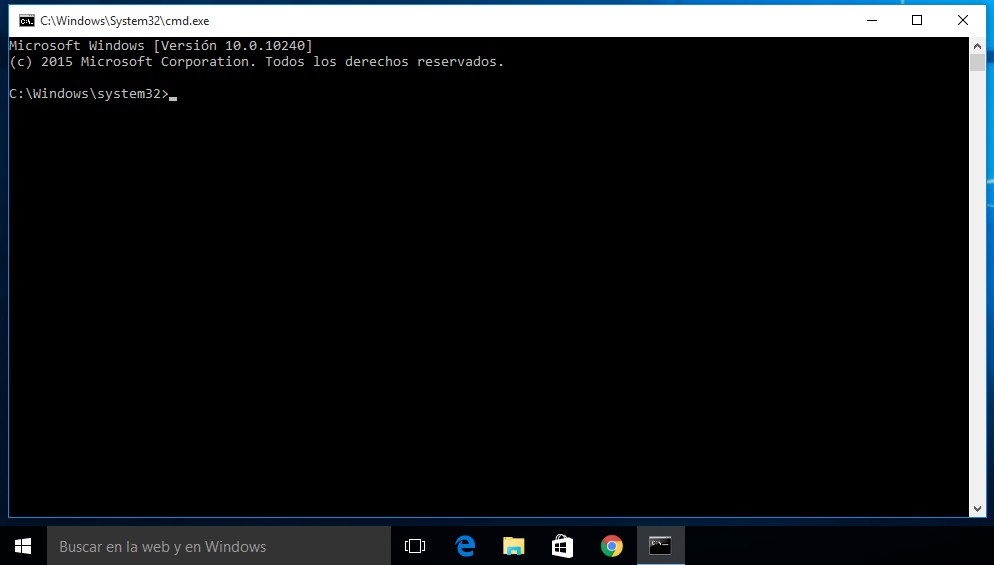The width and height of the screenshot is (994, 565).
Task: Select the cmd.exe taskbar button
Action: pyautogui.click(x=661, y=546)
